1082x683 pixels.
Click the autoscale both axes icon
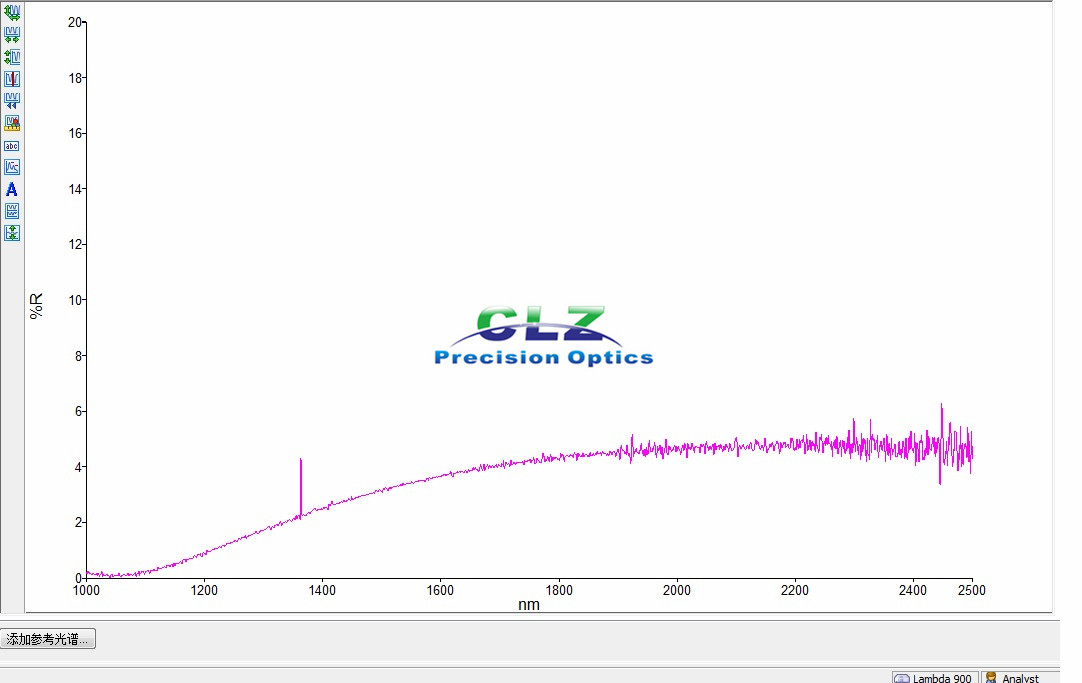(12, 13)
